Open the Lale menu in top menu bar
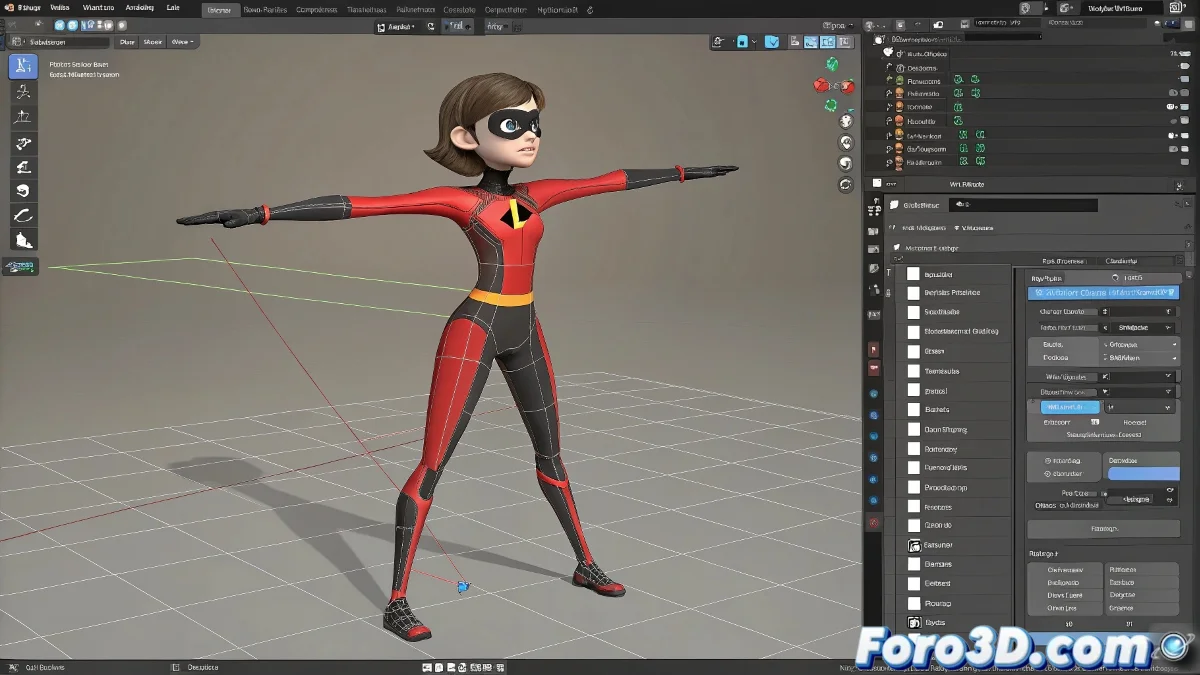 tap(173, 8)
